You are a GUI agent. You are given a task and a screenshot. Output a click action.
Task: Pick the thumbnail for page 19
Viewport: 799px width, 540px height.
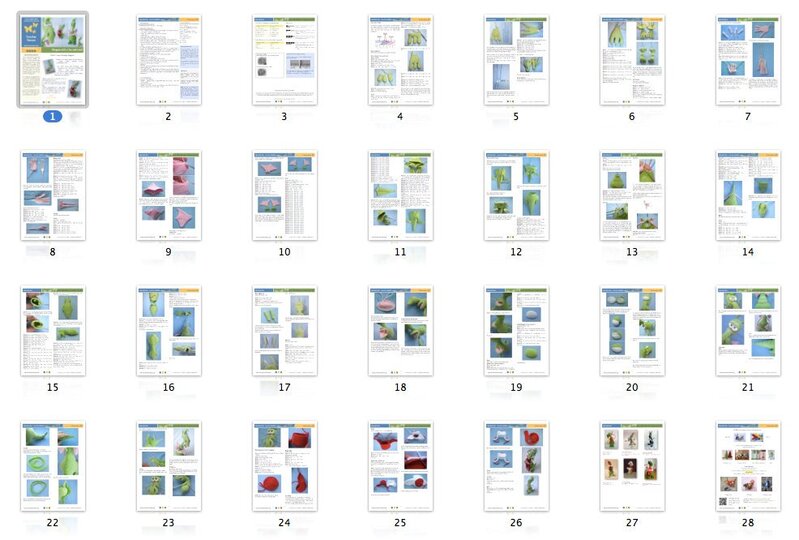click(x=516, y=330)
